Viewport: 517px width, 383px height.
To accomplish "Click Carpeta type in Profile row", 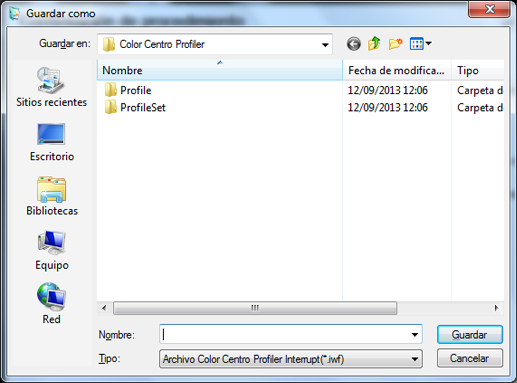I will point(480,90).
